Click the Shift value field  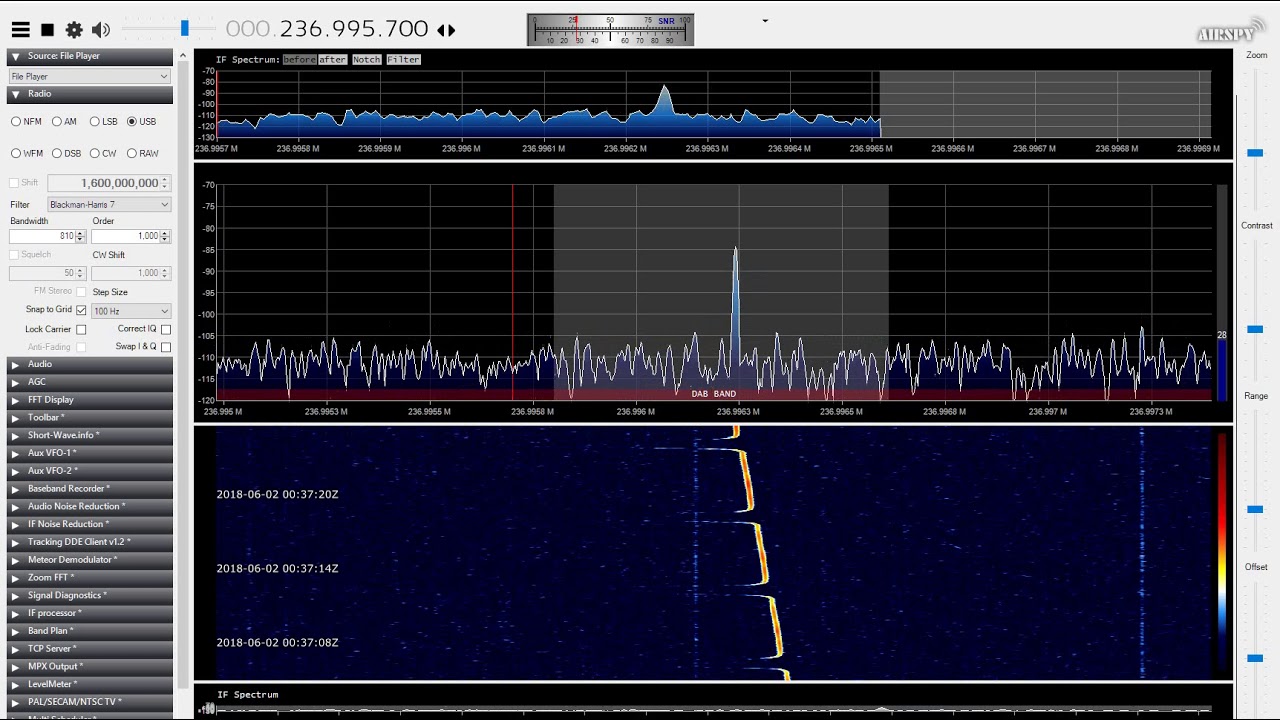[x=109, y=183]
